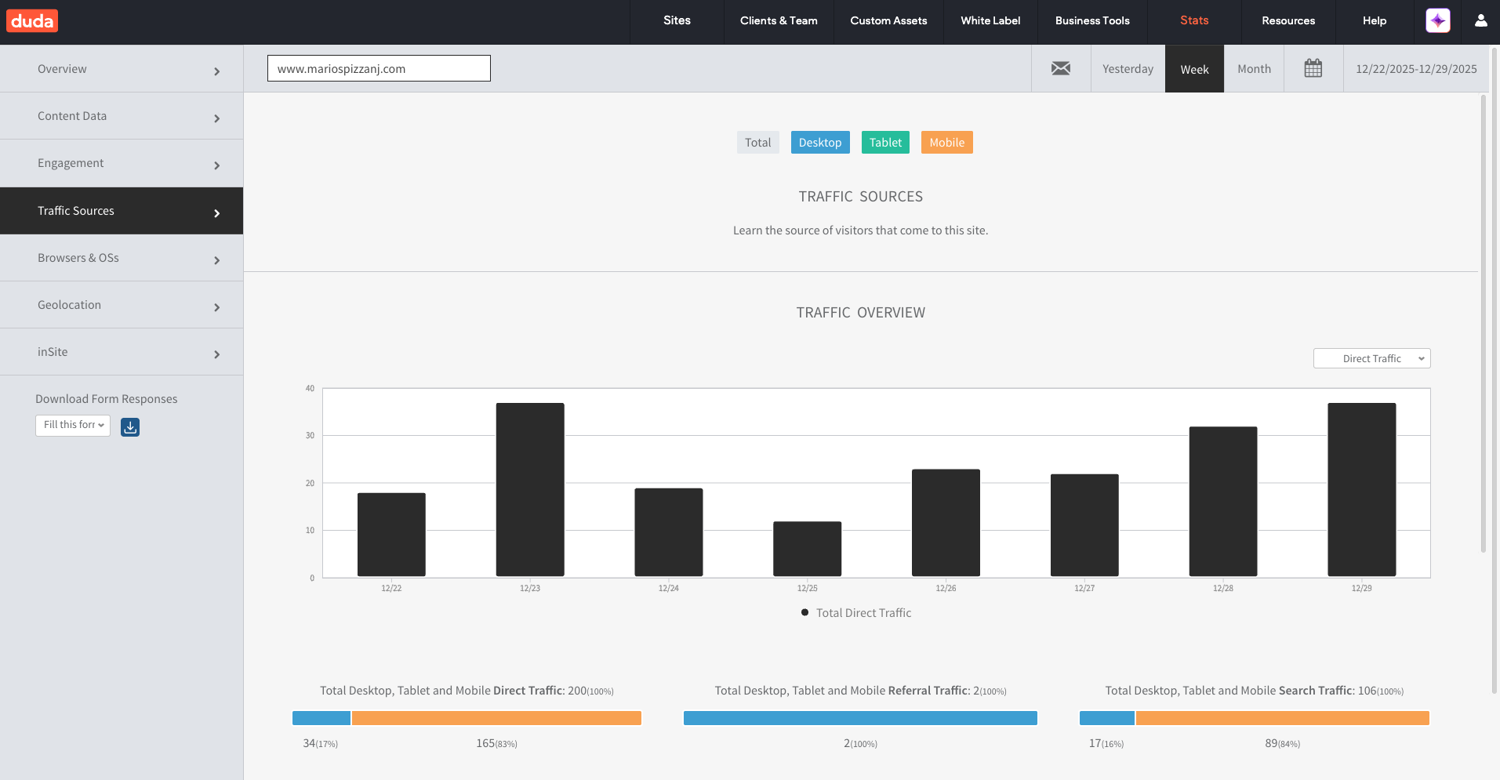Show the Total traffic filter
This screenshot has width=1500, height=780.
(757, 143)
